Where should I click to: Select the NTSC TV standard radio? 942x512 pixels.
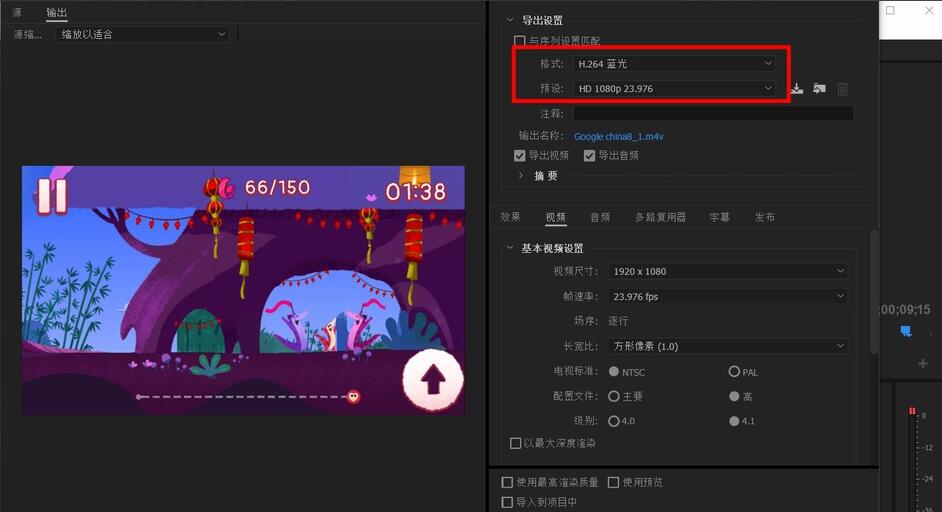click(x=613, y=372)
